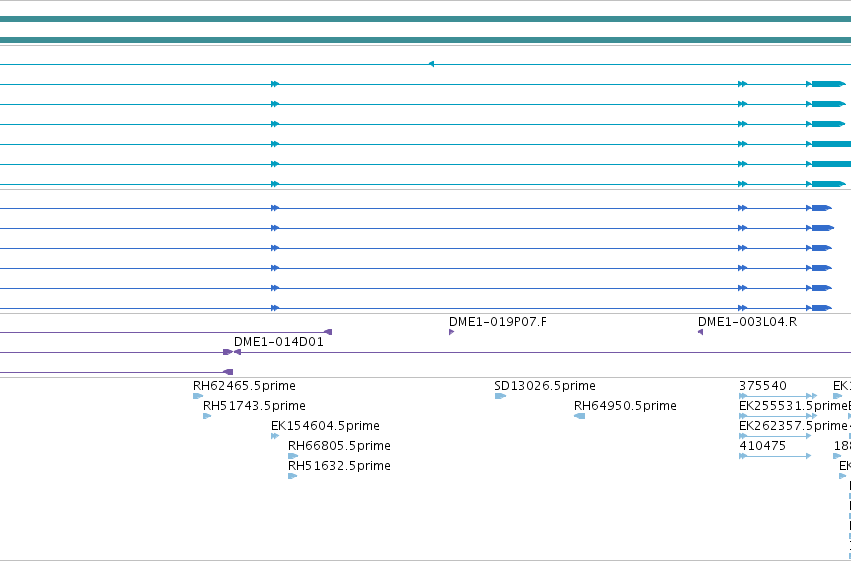Viewport: 851px width, 561px height.
Task: Select purple end block on lowest purple line
Action: pyautogui.click(x=228, y=372)
